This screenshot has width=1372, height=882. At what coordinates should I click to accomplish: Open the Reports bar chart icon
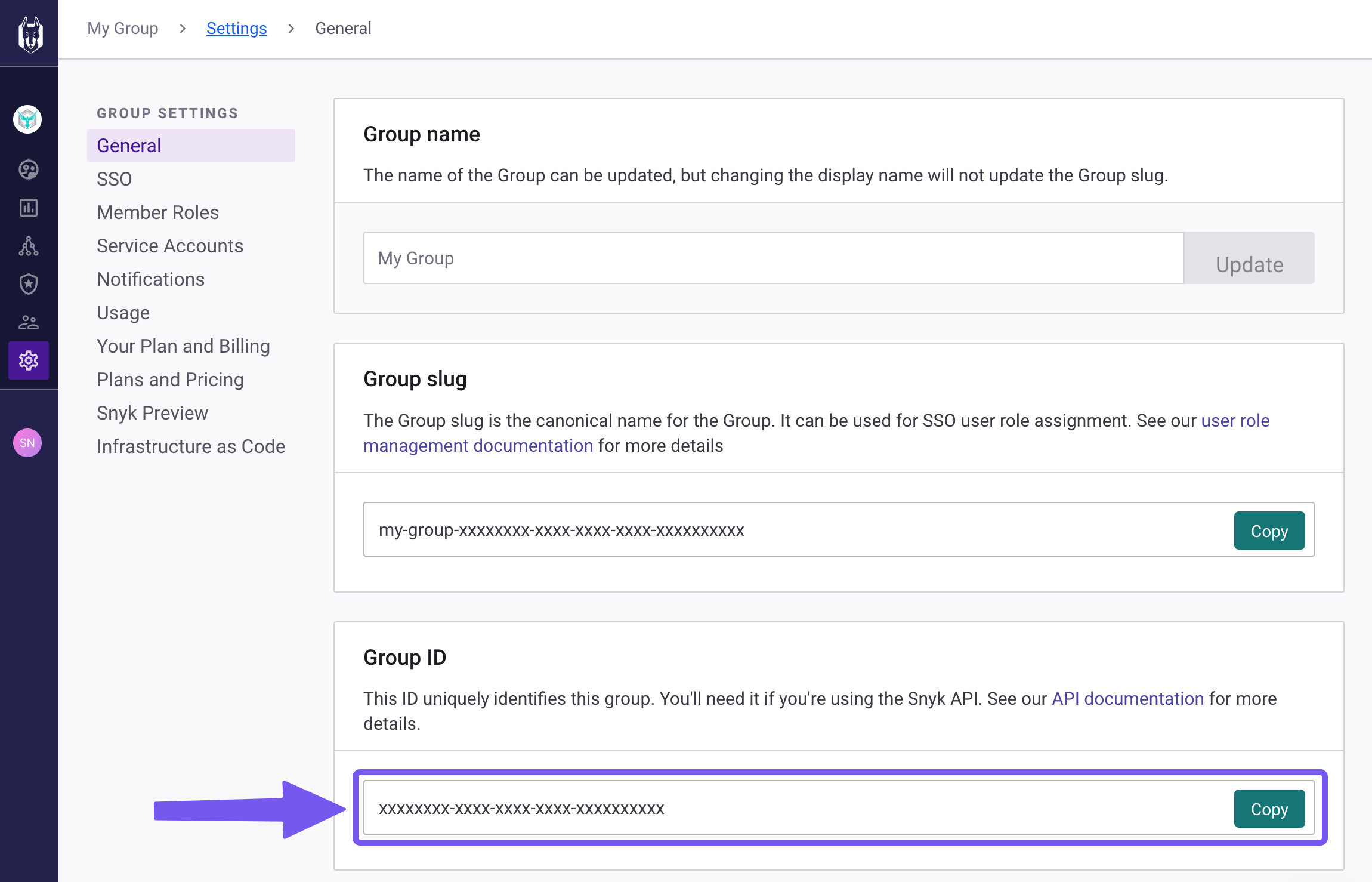point(29,208)
